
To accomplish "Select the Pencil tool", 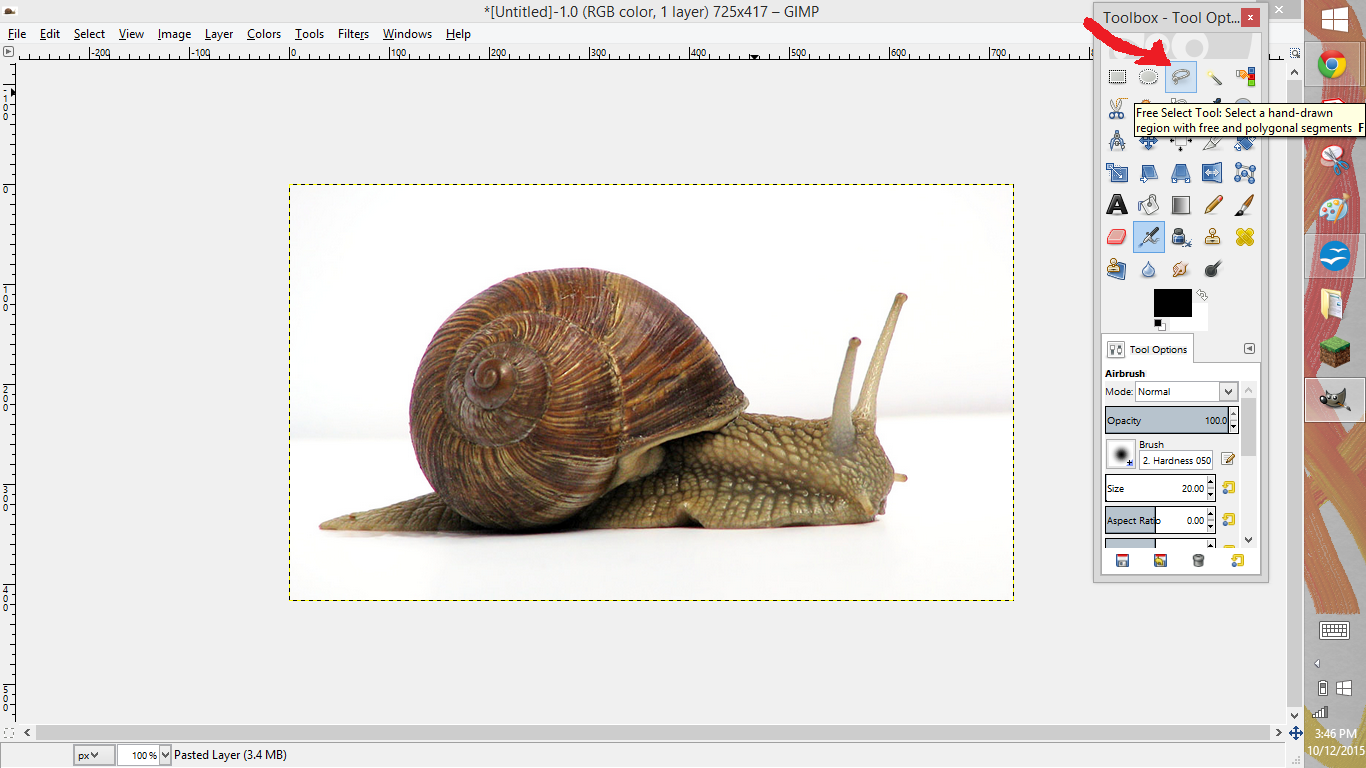I will click(x=1213, y=205).
